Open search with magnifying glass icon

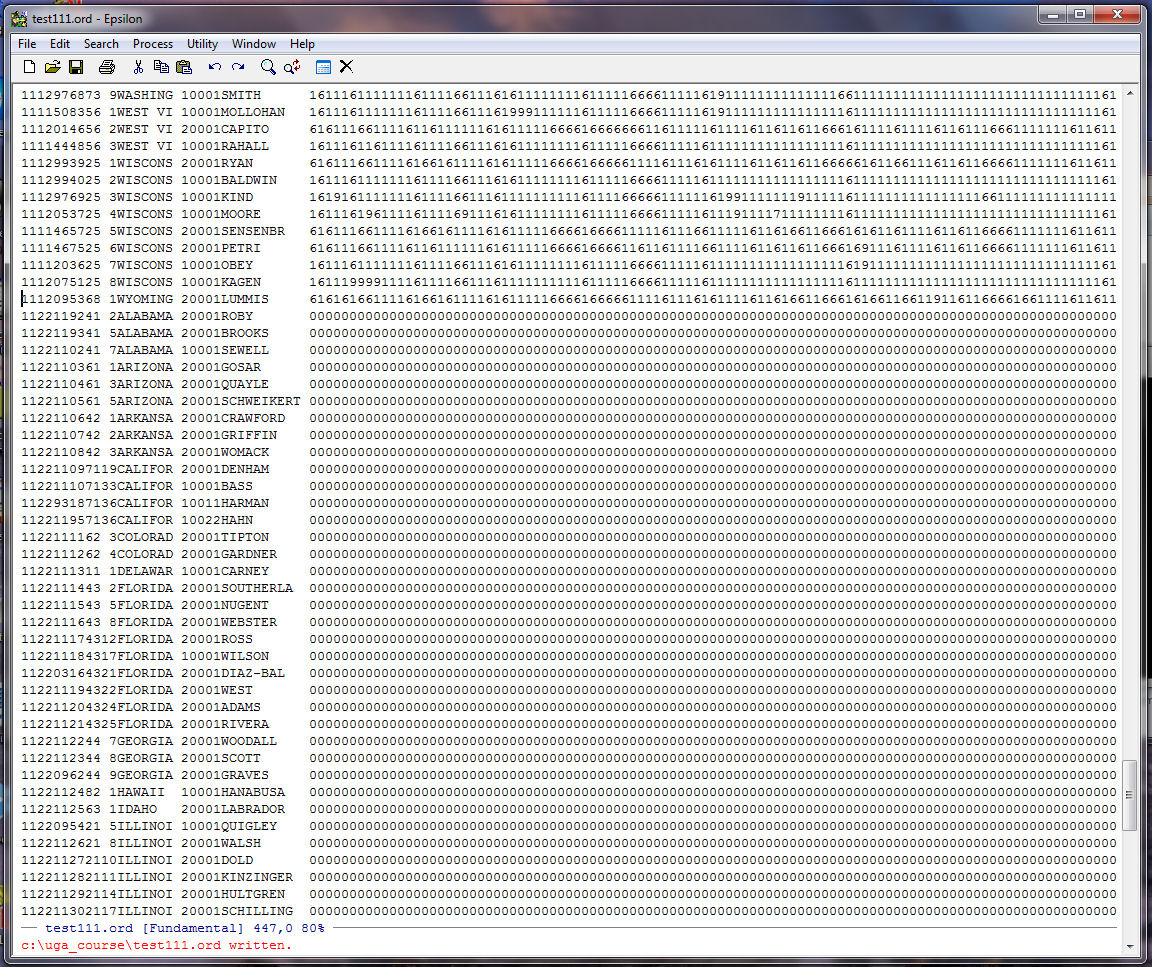pyautogui.click(x=268, y=67)
